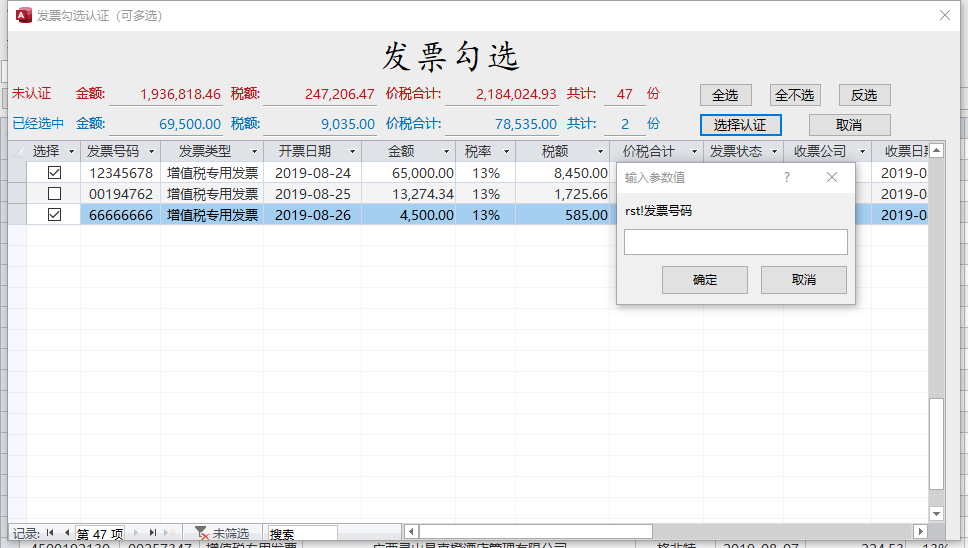
Task: Click the 发票号码 cell 12345678
Action: [120, 173]
